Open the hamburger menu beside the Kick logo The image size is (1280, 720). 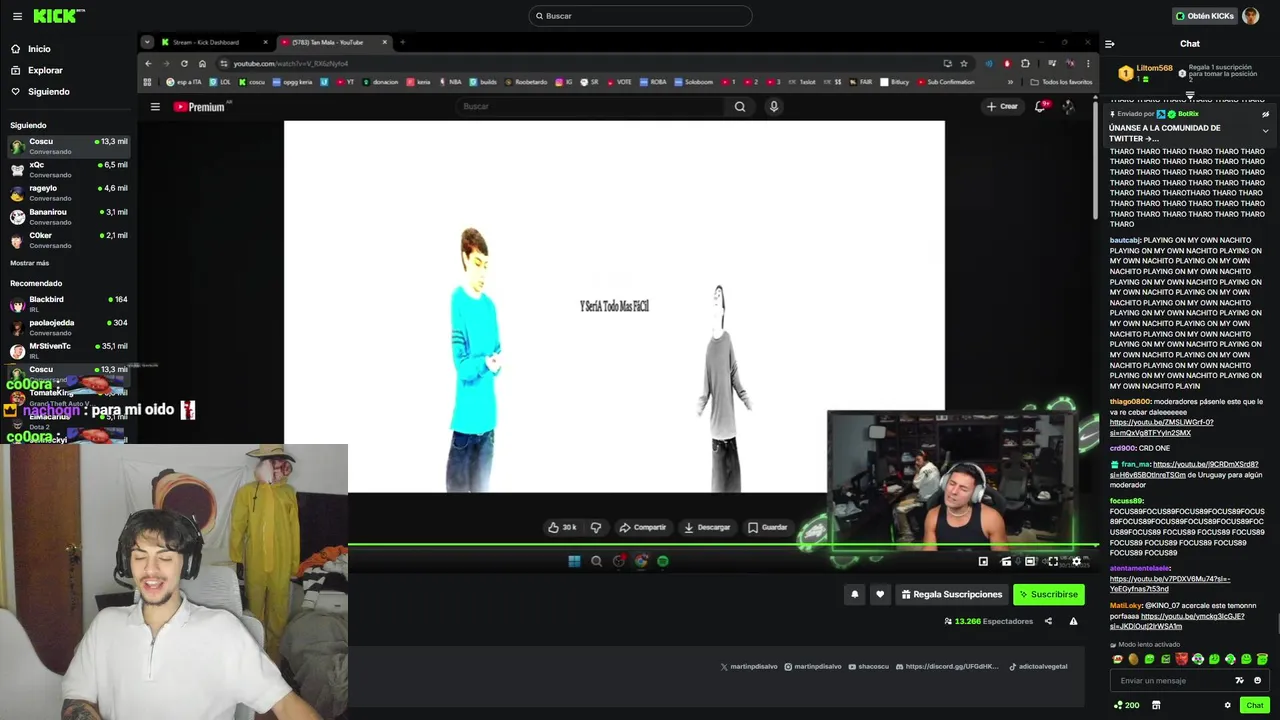(17, 16)
